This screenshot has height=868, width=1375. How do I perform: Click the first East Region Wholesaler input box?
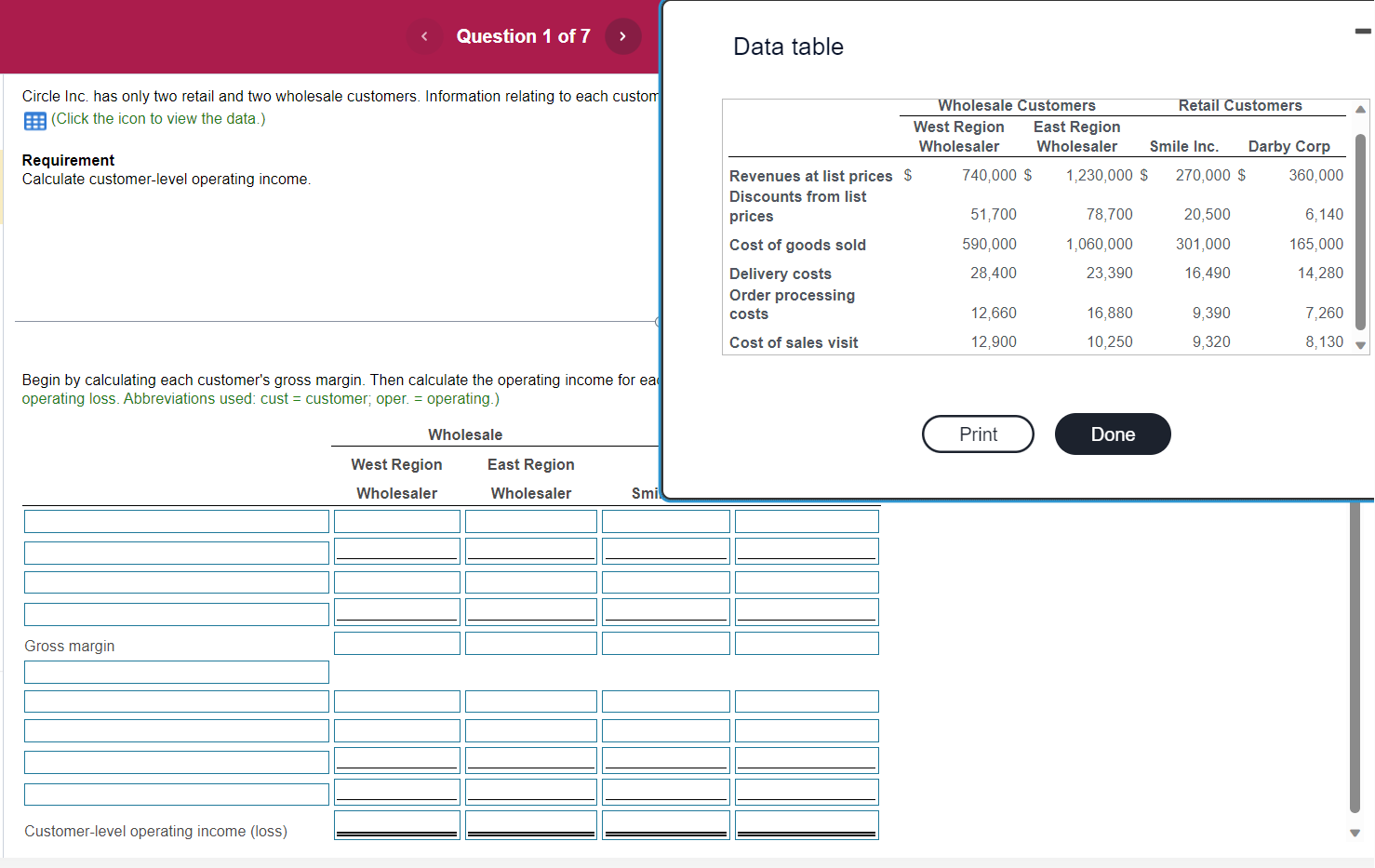(530, 521)
